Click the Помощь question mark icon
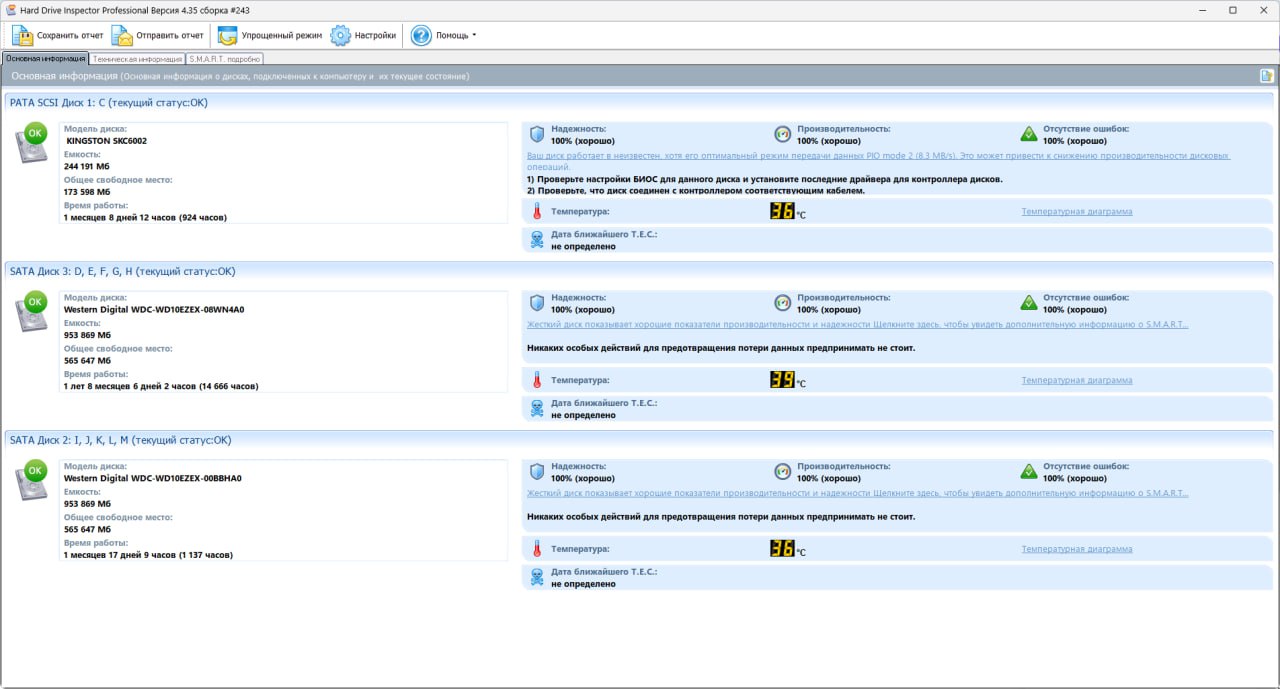The height and width of the screenshot is (689, 1280). point(421,35)
